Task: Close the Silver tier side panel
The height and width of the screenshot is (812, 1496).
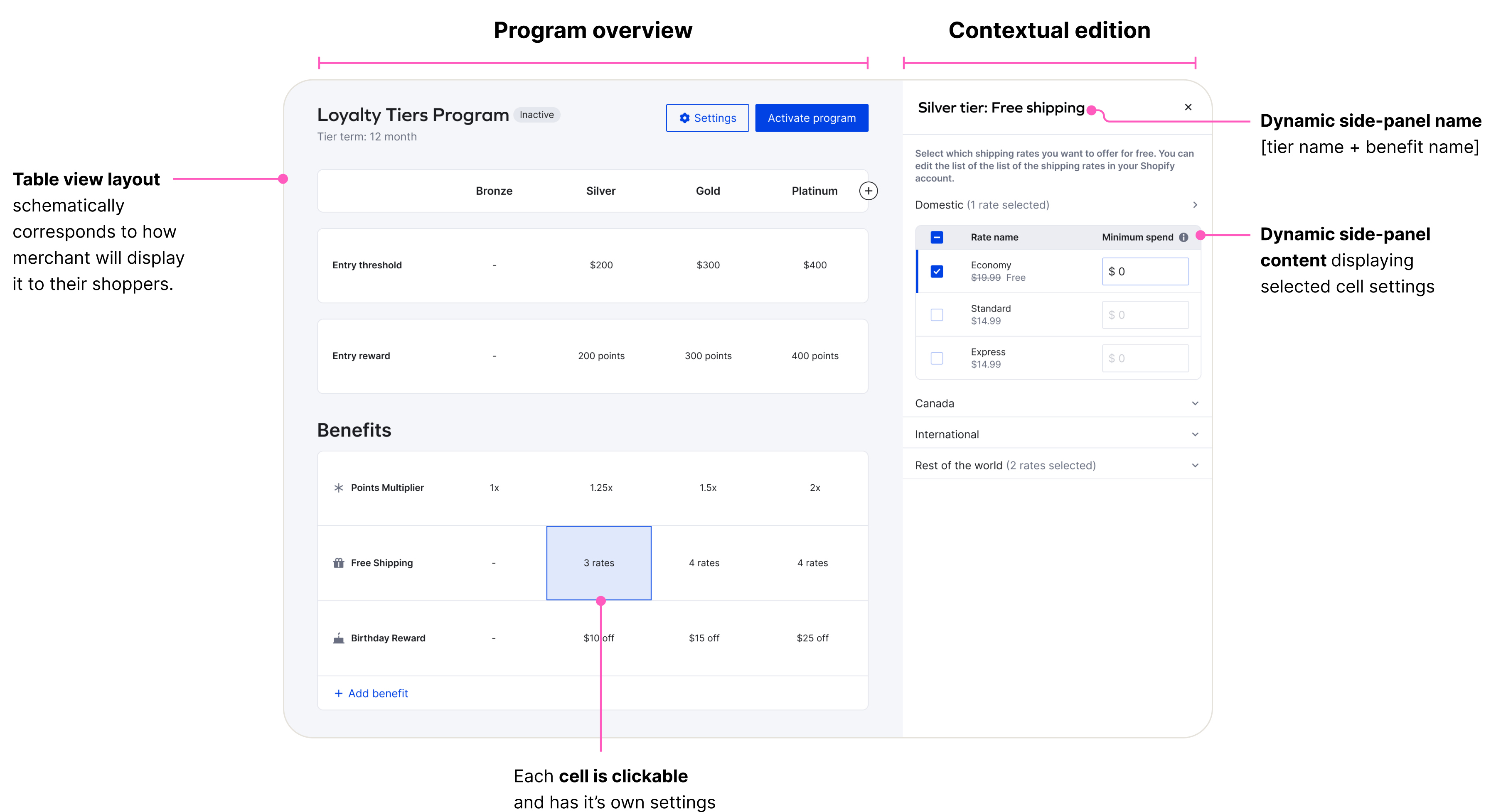Action: 1188,108
